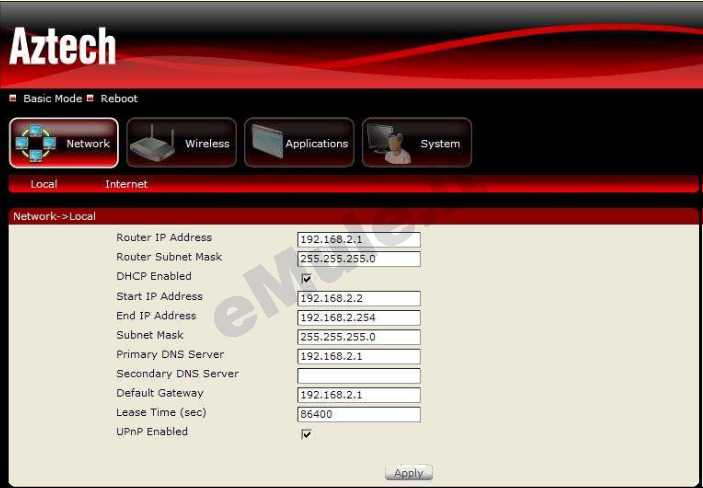This screenshot has width=703, height=488.
Task: Click the Primary DNS Server label
Action: point(170,354)
